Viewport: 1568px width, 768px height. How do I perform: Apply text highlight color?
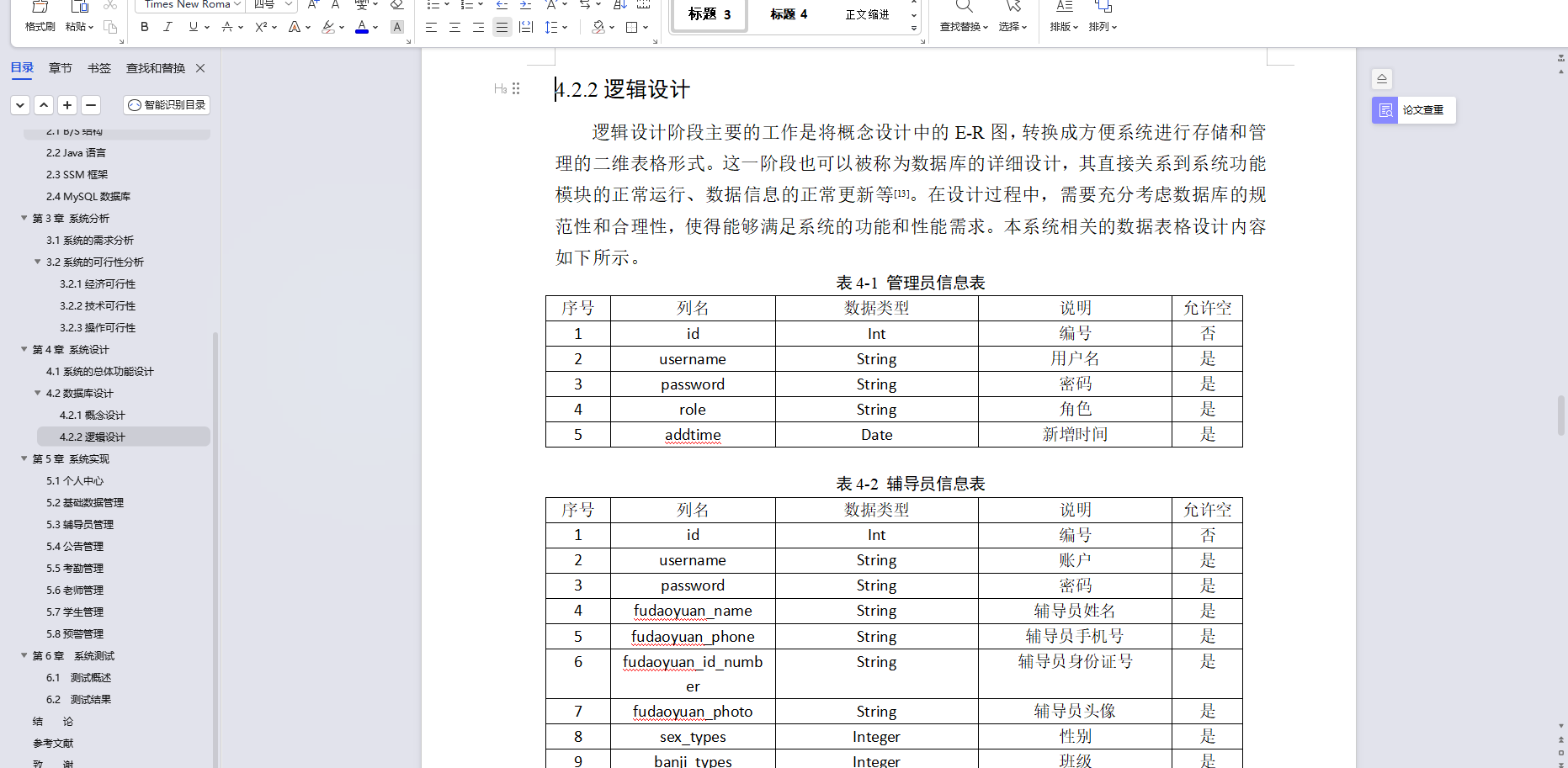coord(328,27)
